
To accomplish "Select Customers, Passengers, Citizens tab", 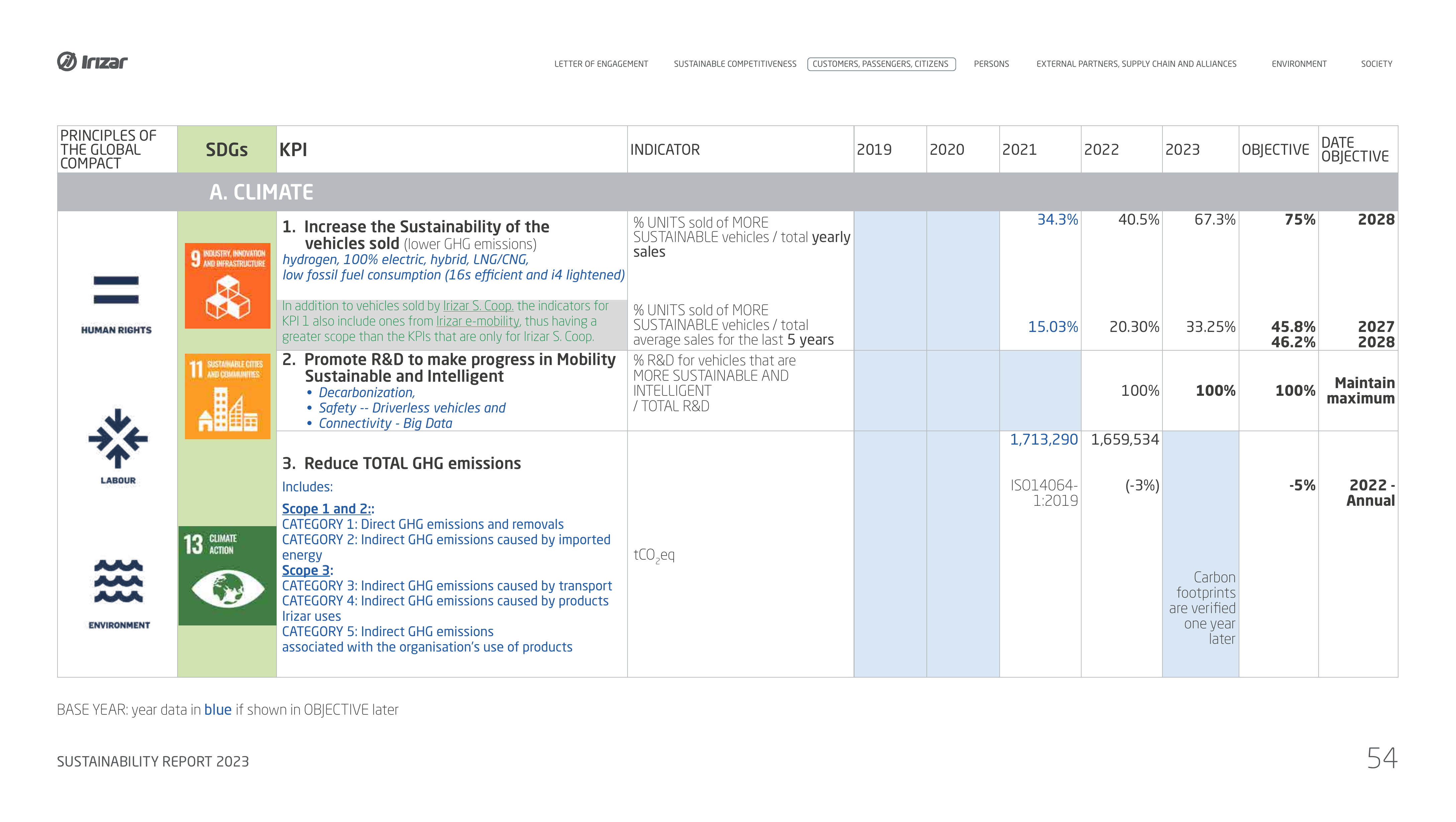I will click(881, 64).
